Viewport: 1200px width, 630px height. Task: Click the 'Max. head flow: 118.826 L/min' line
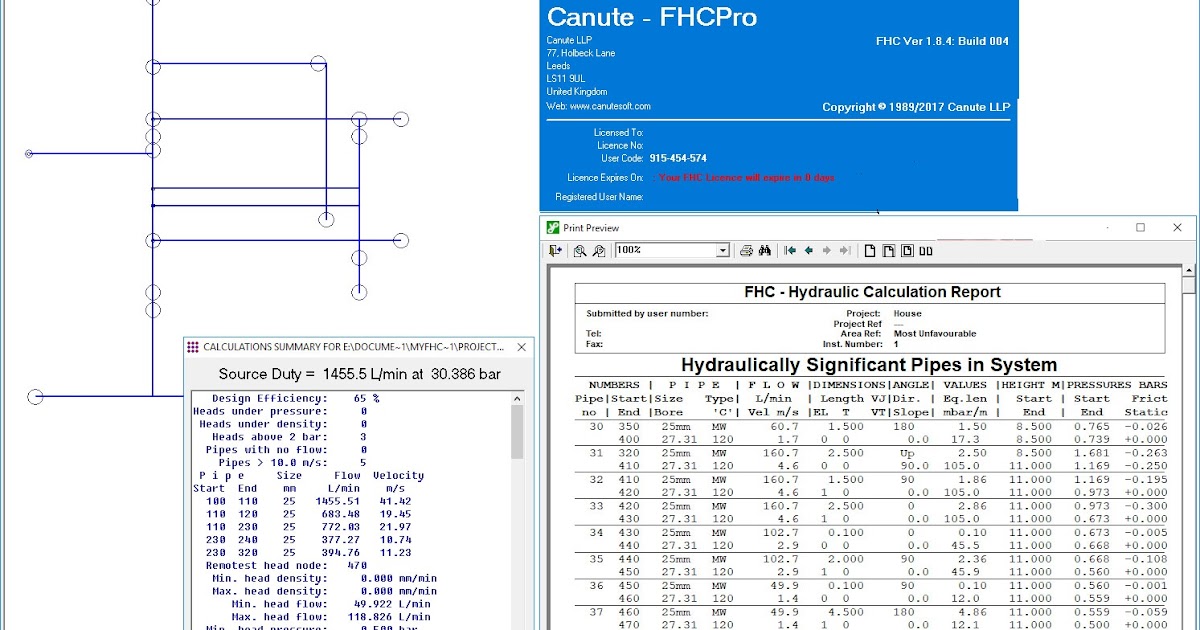(x=331, y=617)
